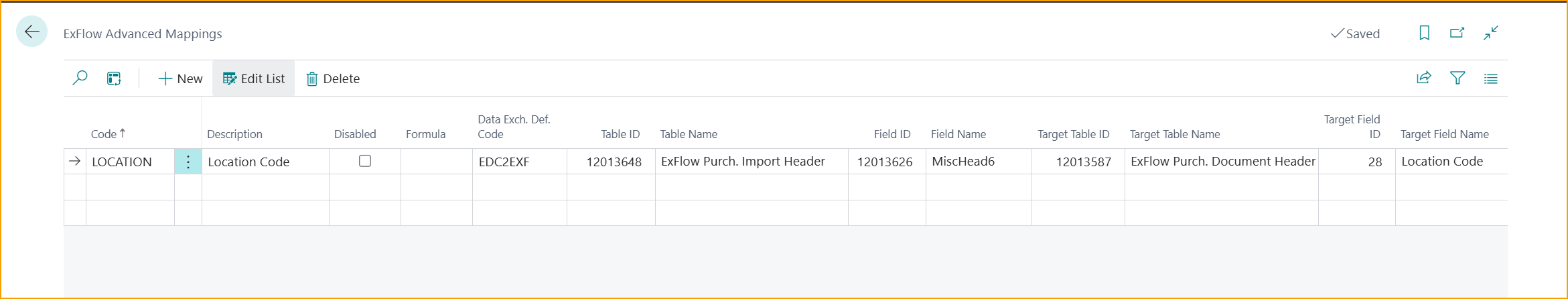The image size is (1568, 299).
Task: Click the share icon in toolbar
Action: tap(1424, 78)
